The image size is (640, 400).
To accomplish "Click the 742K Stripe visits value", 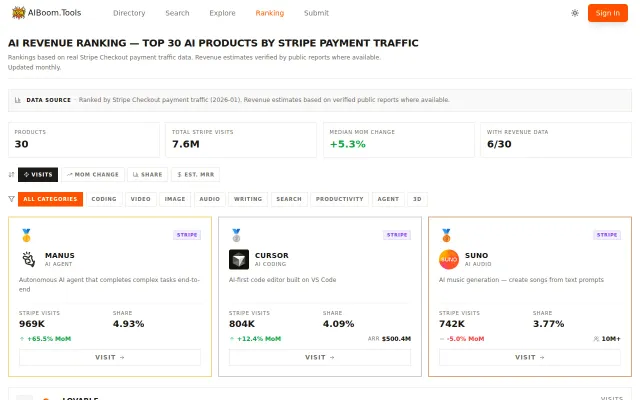I will [452, 324].
